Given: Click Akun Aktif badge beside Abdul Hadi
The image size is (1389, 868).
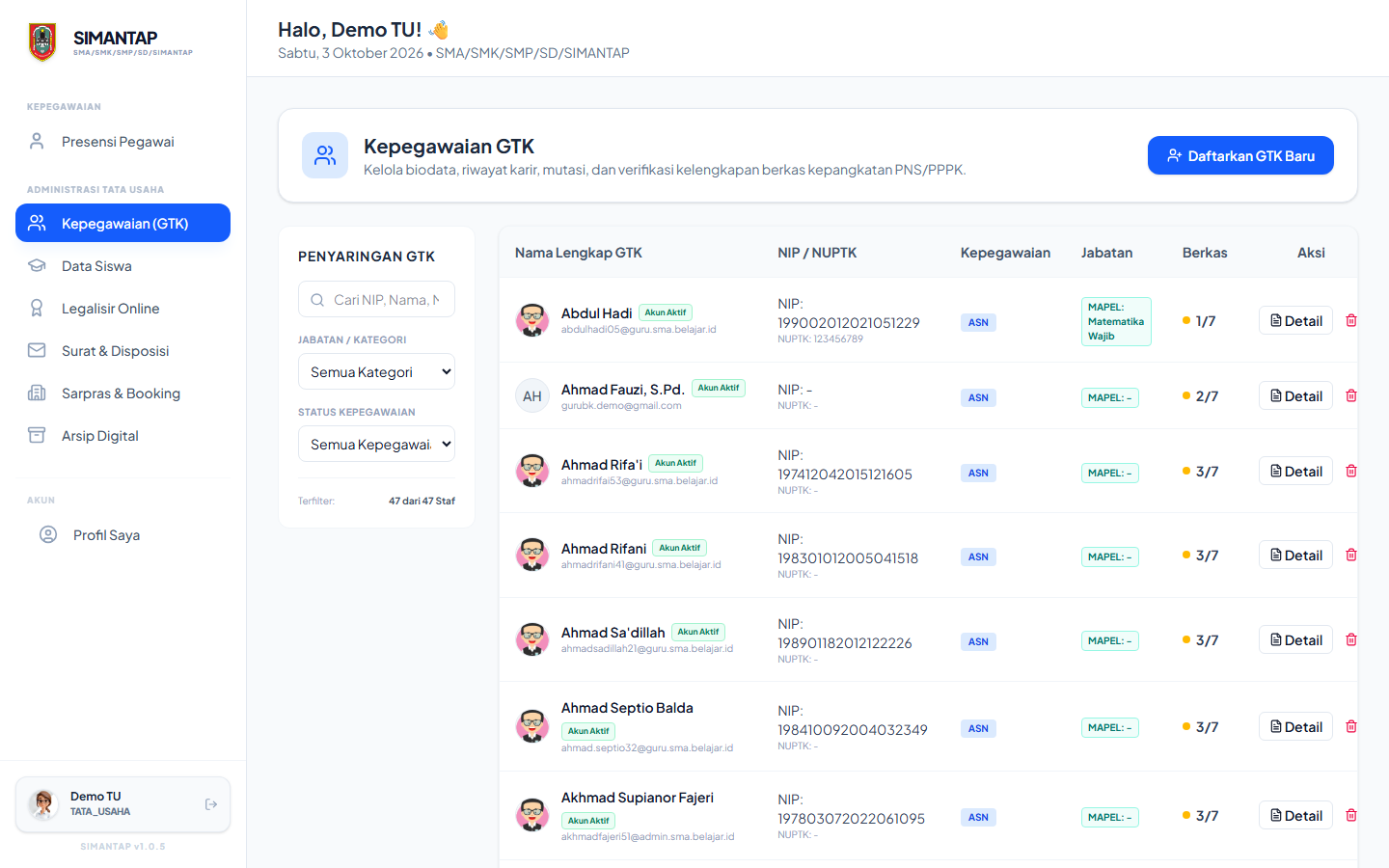Looking at the screenshot, I should (666, 312).
